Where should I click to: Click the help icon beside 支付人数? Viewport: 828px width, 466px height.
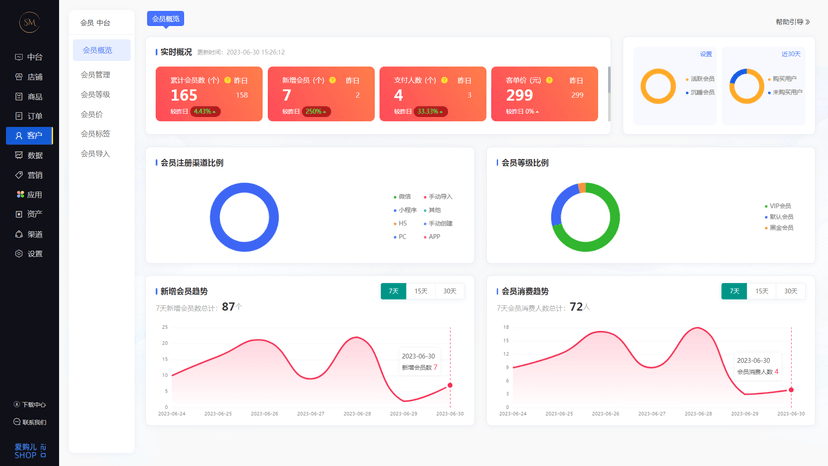(x=445, y=80)
